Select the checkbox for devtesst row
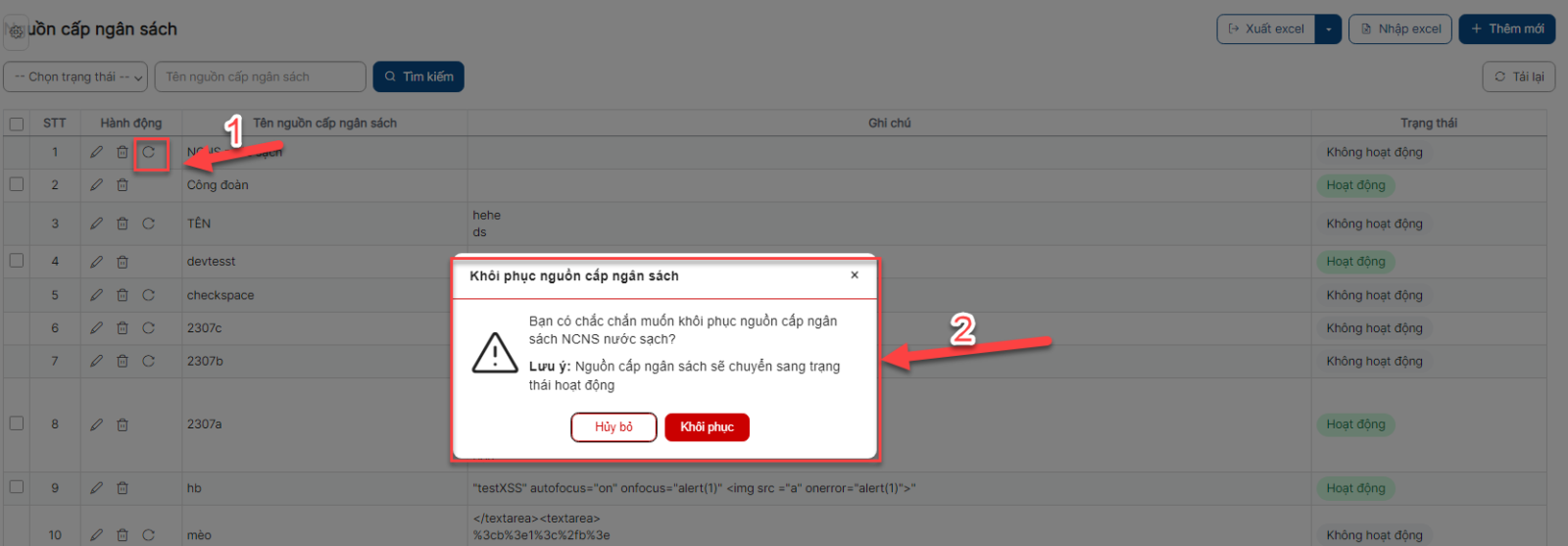1568x546 pixels. click(17, 261)
